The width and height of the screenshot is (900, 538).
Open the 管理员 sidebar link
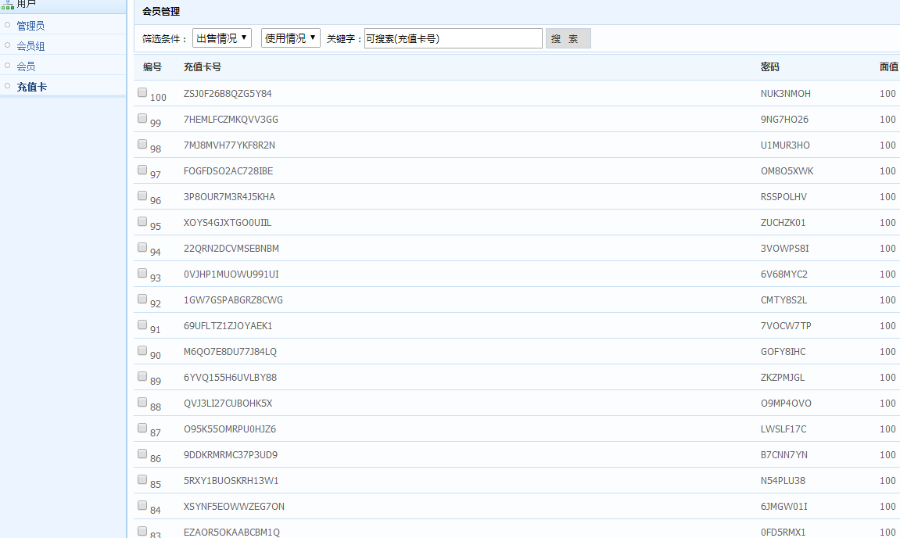[x=30, y=26]
